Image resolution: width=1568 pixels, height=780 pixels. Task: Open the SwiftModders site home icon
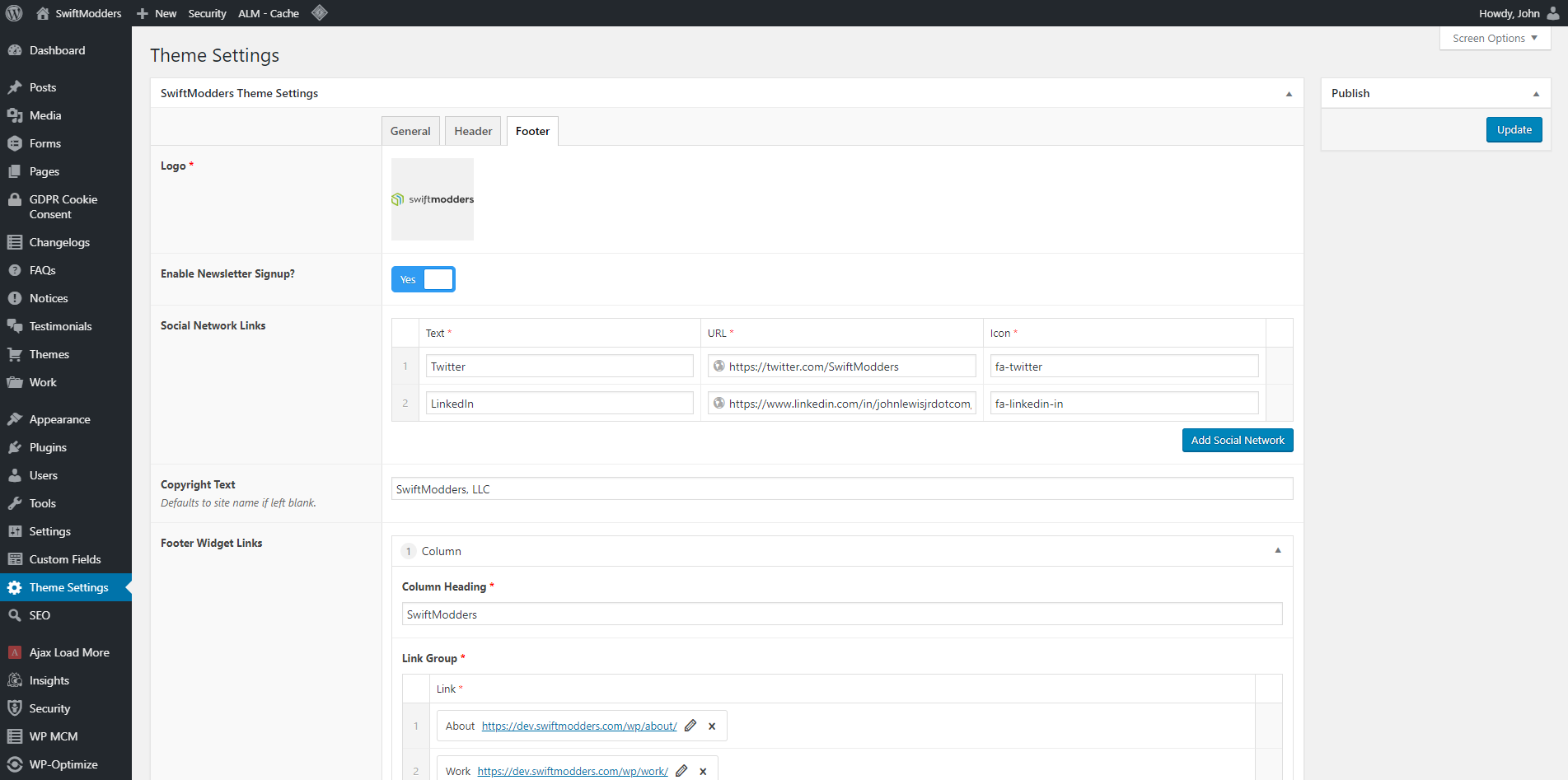pyautogui.click(x=43, y=13)
